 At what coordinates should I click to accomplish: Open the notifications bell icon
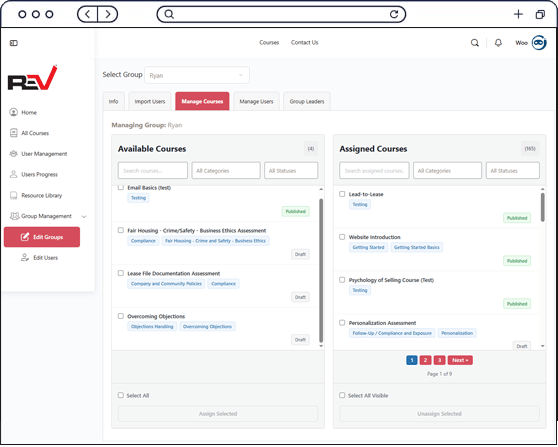point(498,43)
